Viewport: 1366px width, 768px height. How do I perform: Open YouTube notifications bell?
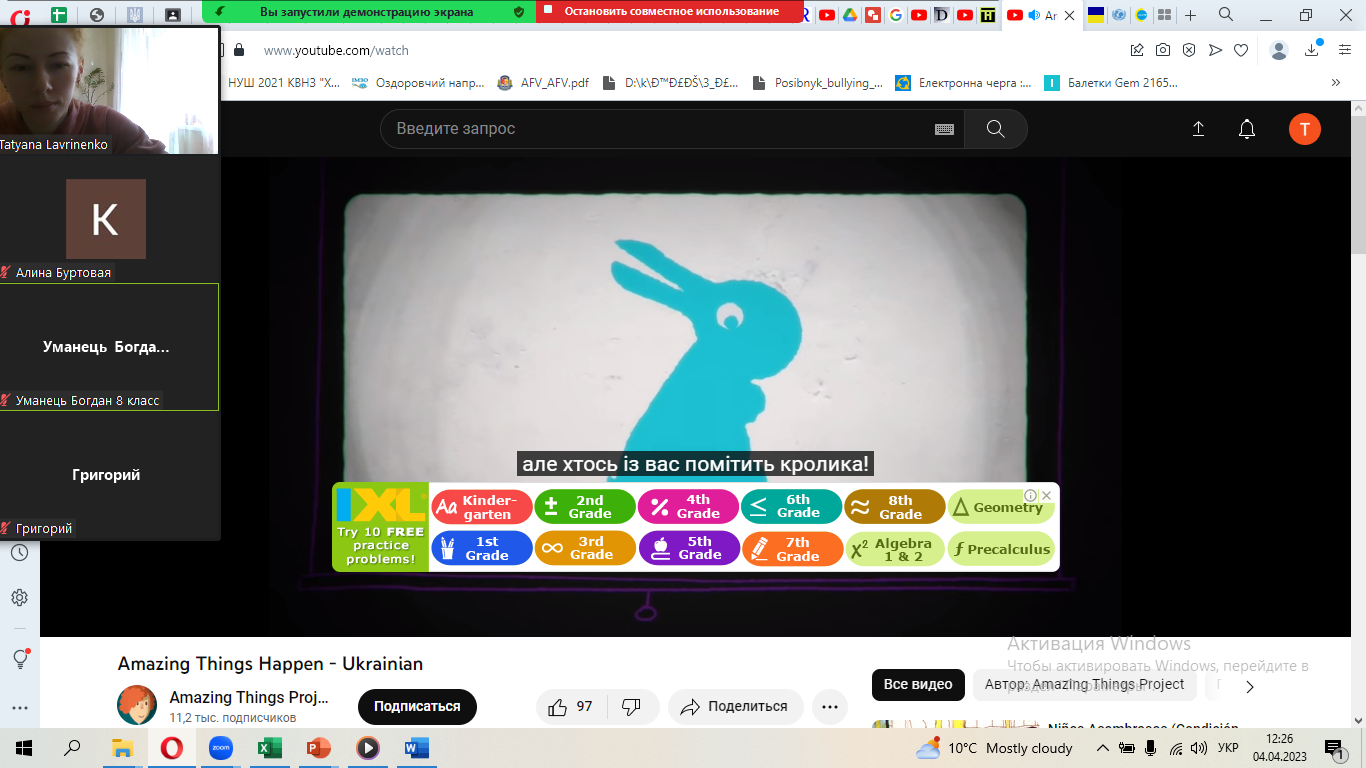pyautogui.click(x=1247, y=129)
